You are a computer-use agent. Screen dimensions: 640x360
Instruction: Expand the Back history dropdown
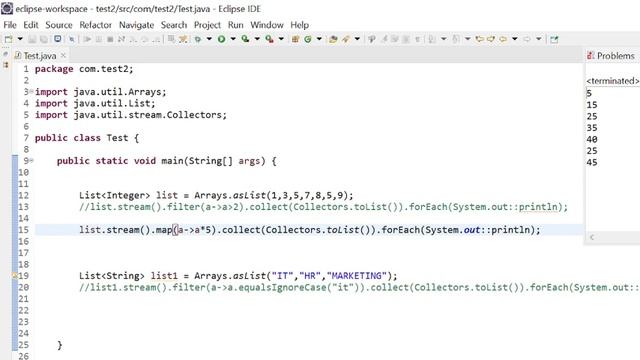pyautogui.click(x=515, y=39)
